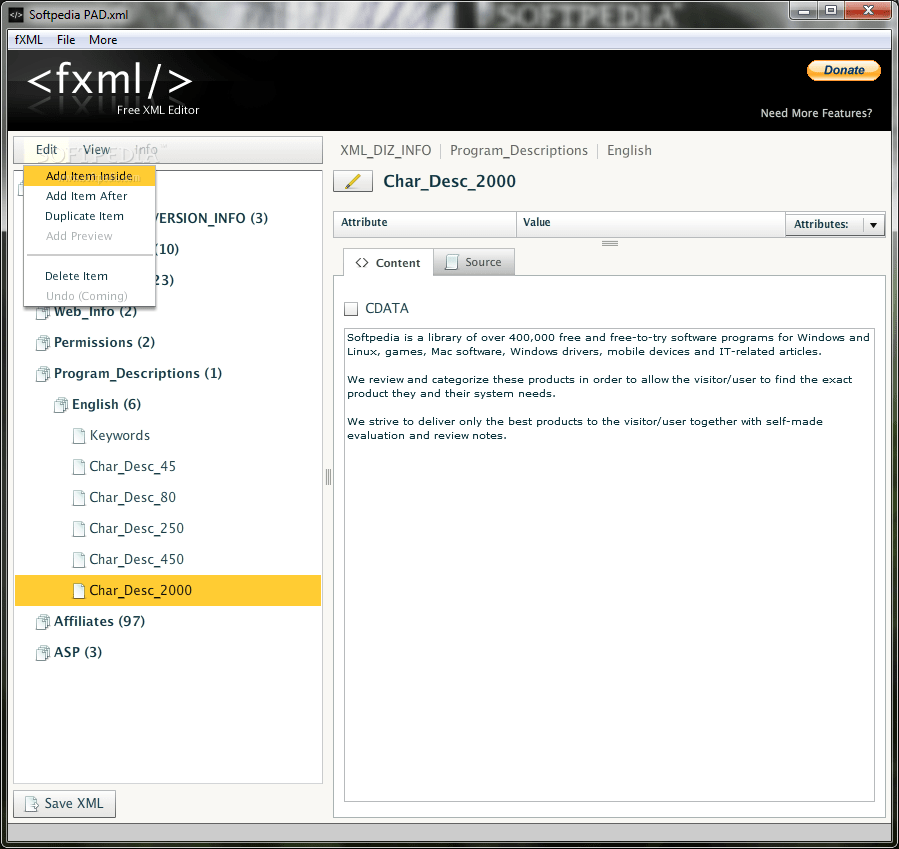Click the stacked-pages icon beside Affiliates (97)
Image resolution: width=899 pixels, height=849 pixels.
[x=43, y=621]
